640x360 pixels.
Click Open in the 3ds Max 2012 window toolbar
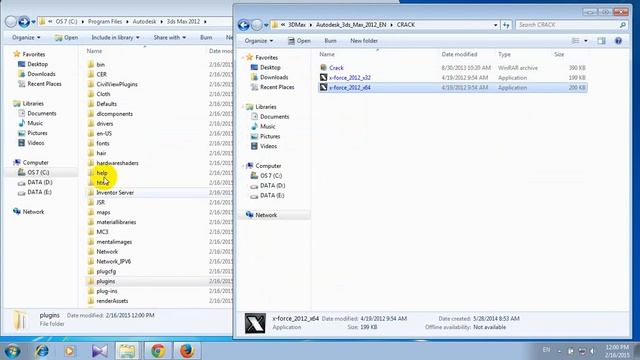point(67,38)
